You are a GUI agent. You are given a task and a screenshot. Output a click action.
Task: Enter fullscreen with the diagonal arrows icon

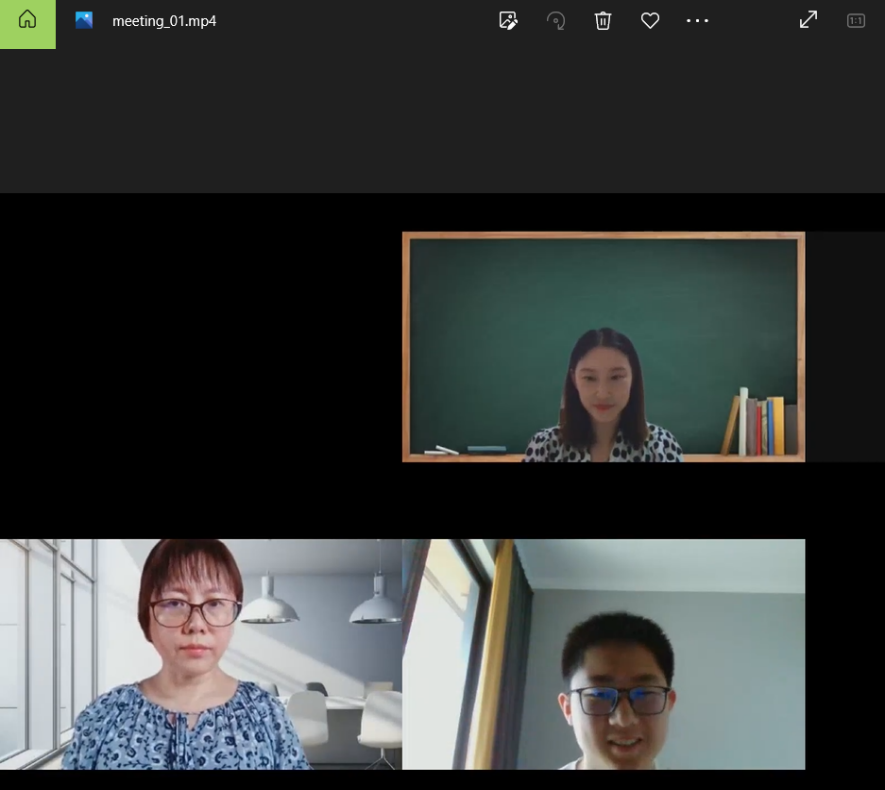click(x=808, y=20)
